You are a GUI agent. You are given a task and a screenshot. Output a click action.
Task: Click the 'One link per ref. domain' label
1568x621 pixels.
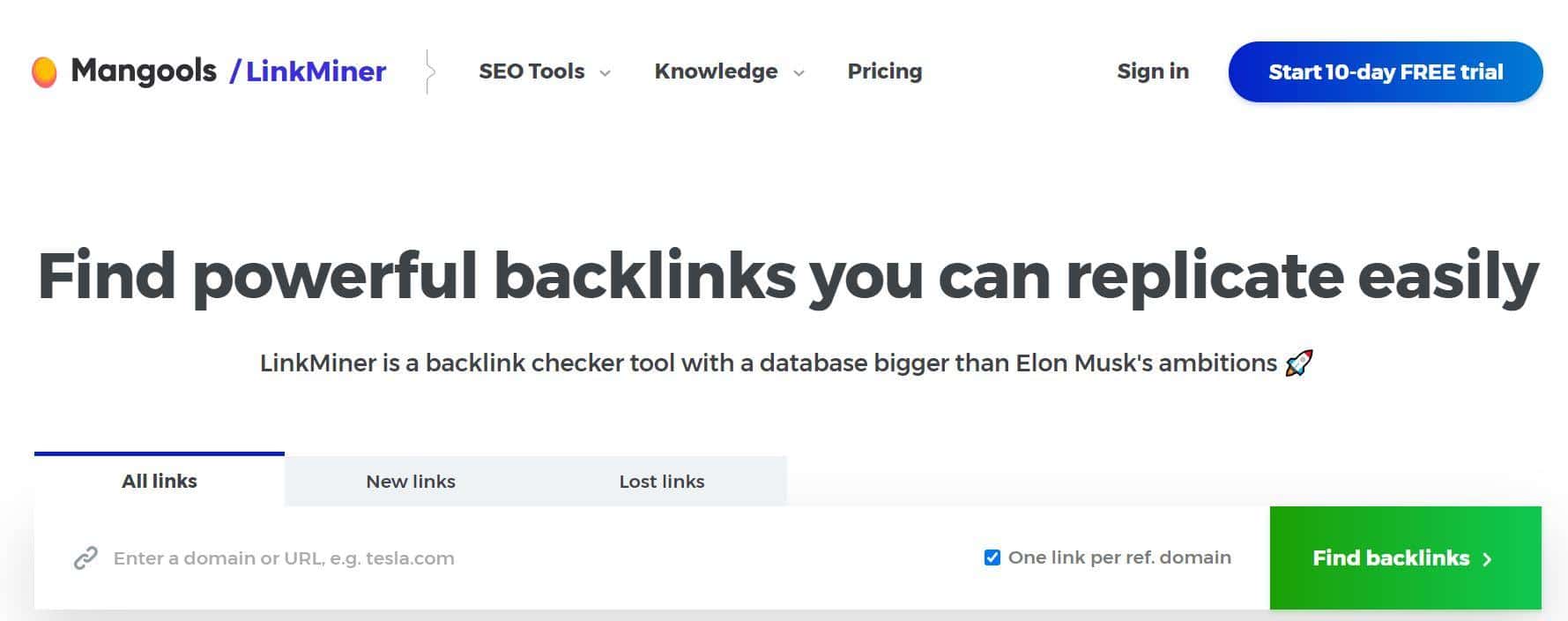[x=1119, y=557]
